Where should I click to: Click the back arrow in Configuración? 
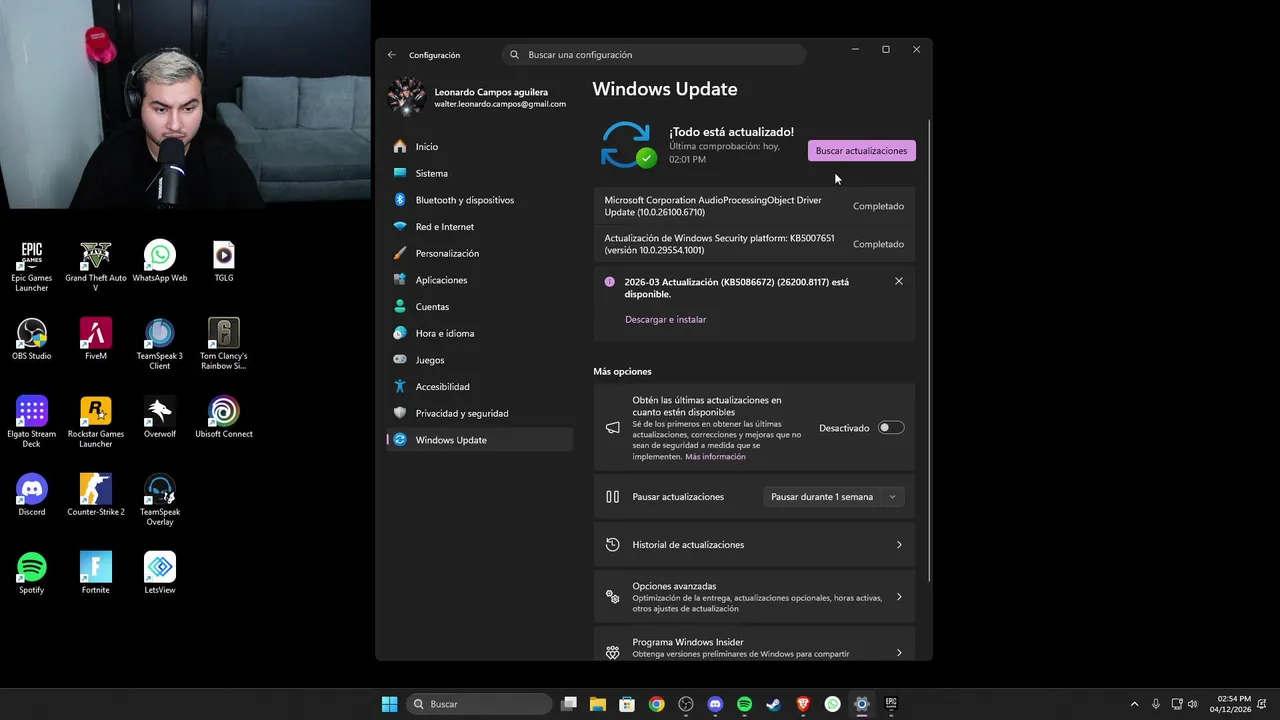click(392, 55)
